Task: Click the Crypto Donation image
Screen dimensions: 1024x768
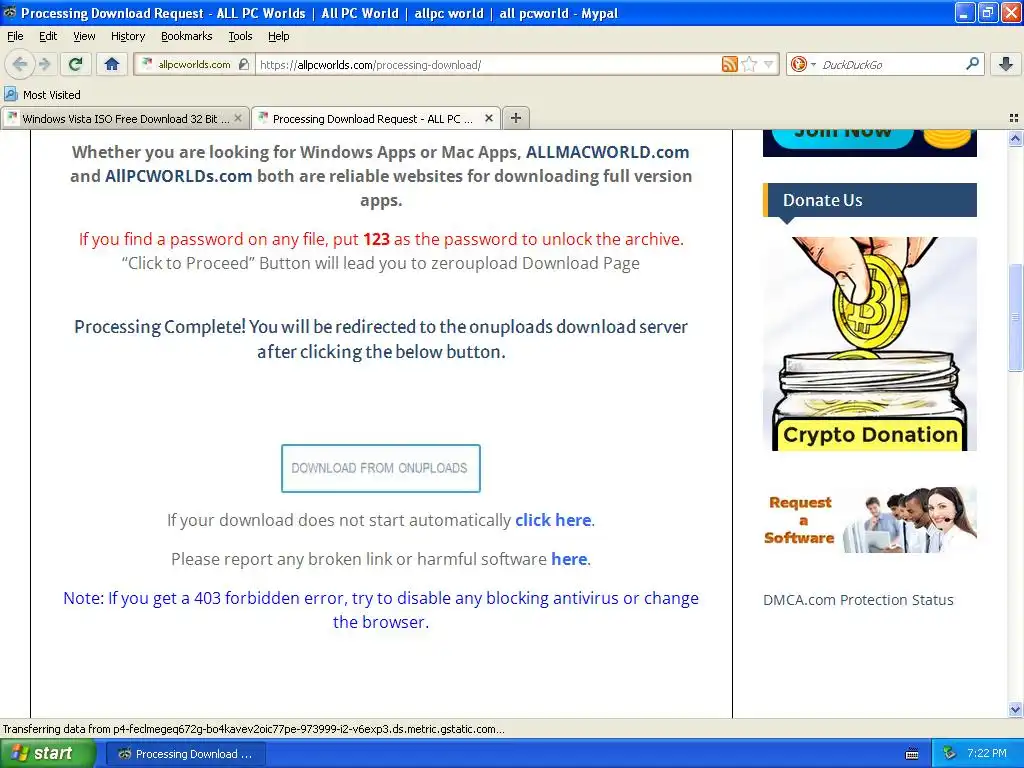Action: coord(870,344)
